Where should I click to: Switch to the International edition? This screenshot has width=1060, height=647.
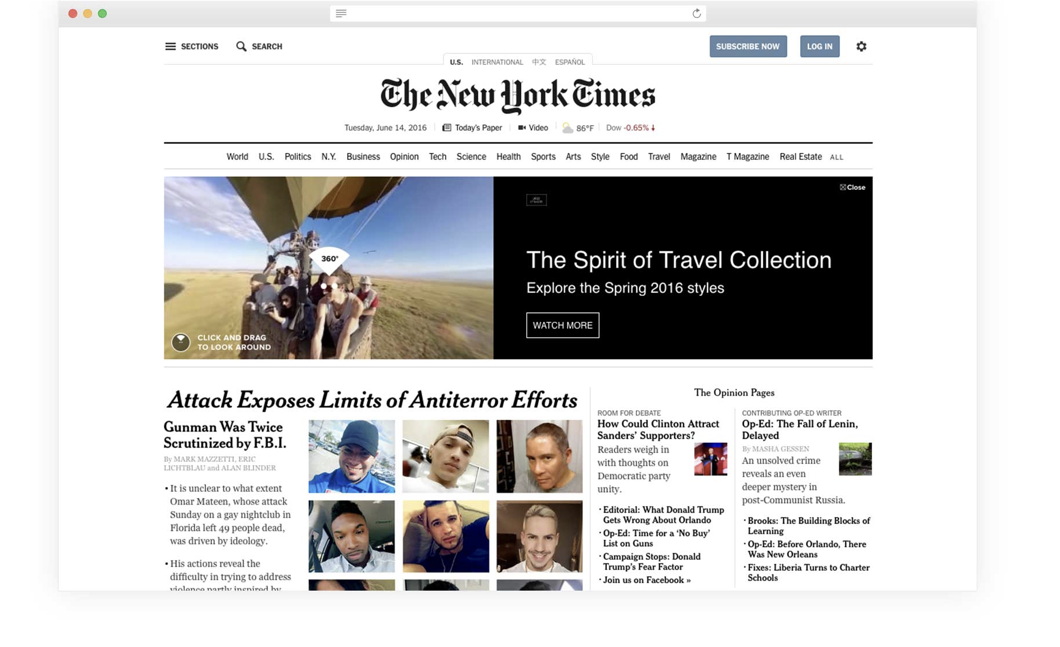(497, 62)
